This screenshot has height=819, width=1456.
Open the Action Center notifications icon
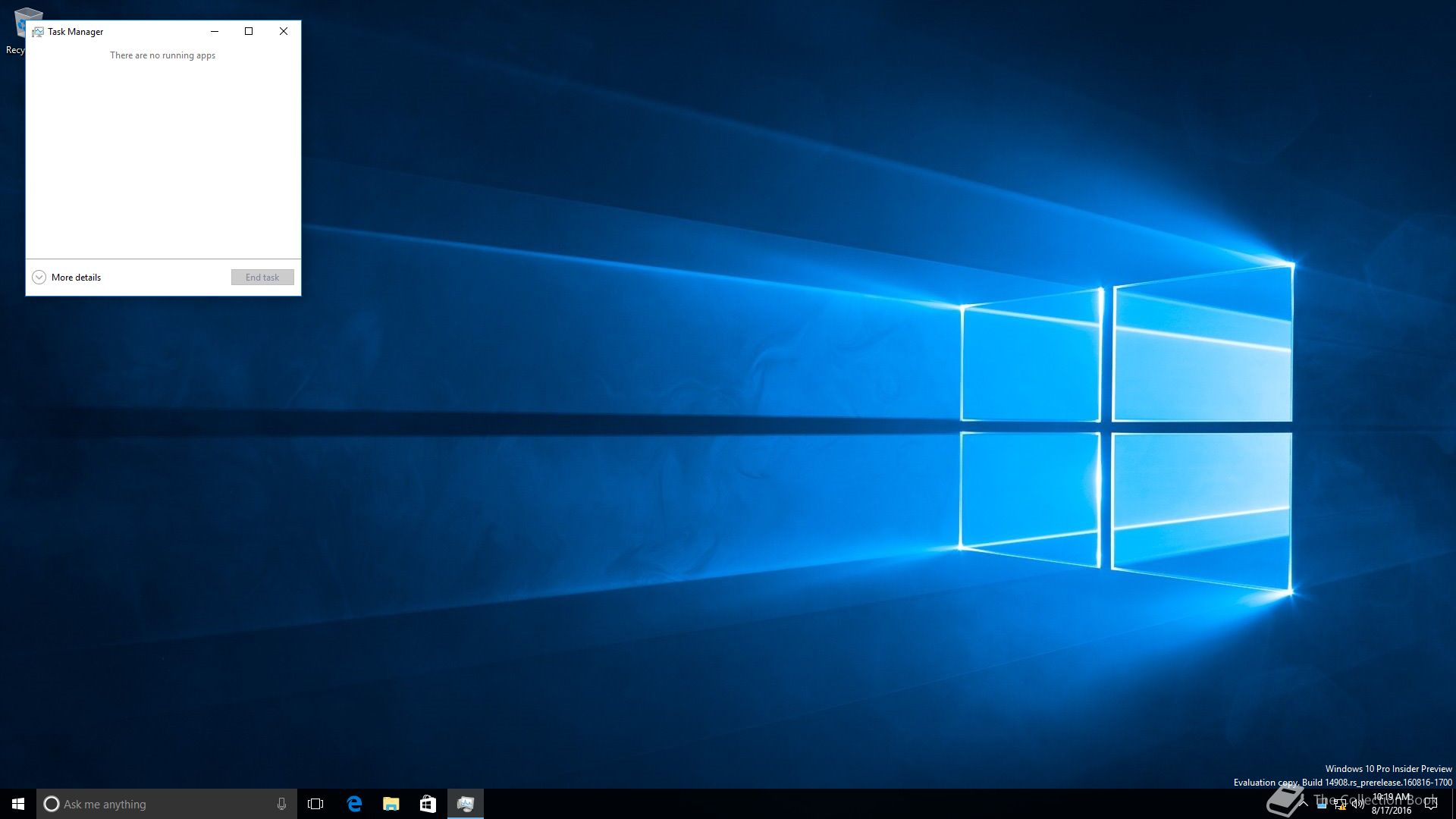[x=1431, y=804]
